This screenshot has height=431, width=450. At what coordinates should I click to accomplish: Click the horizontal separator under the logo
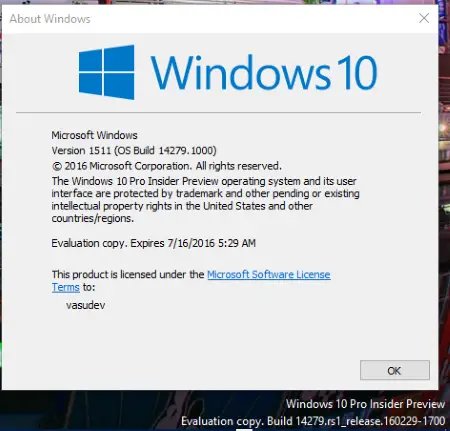click(x=218, y=113)
